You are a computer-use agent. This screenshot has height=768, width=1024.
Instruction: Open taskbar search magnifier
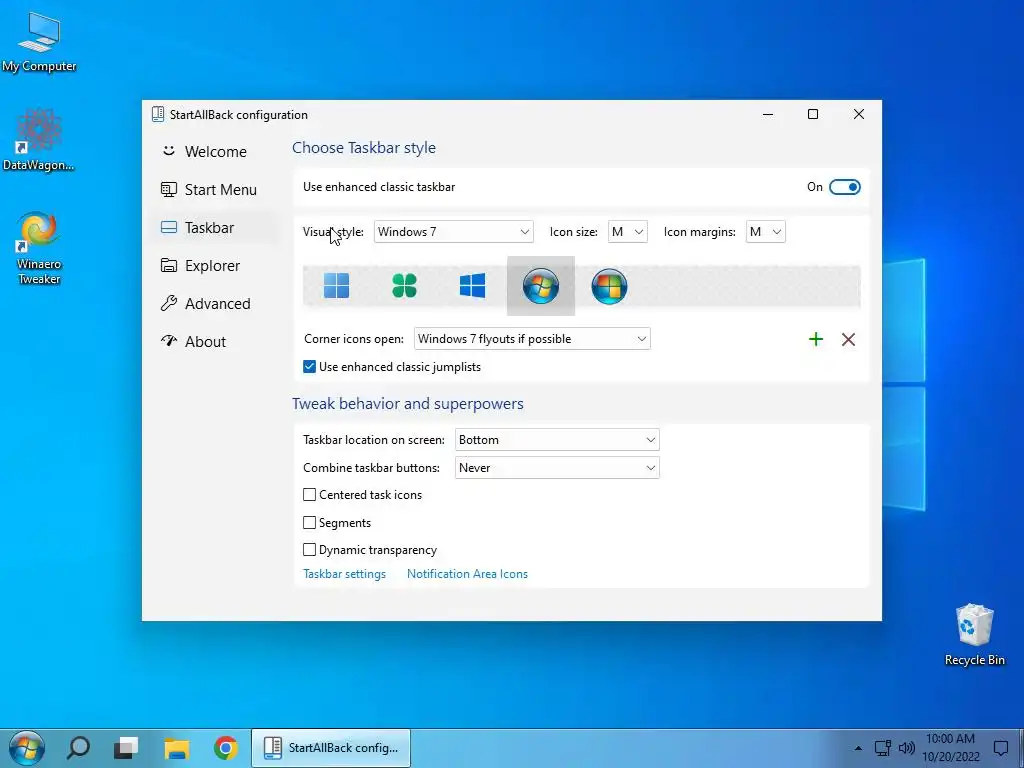(78, 748)
